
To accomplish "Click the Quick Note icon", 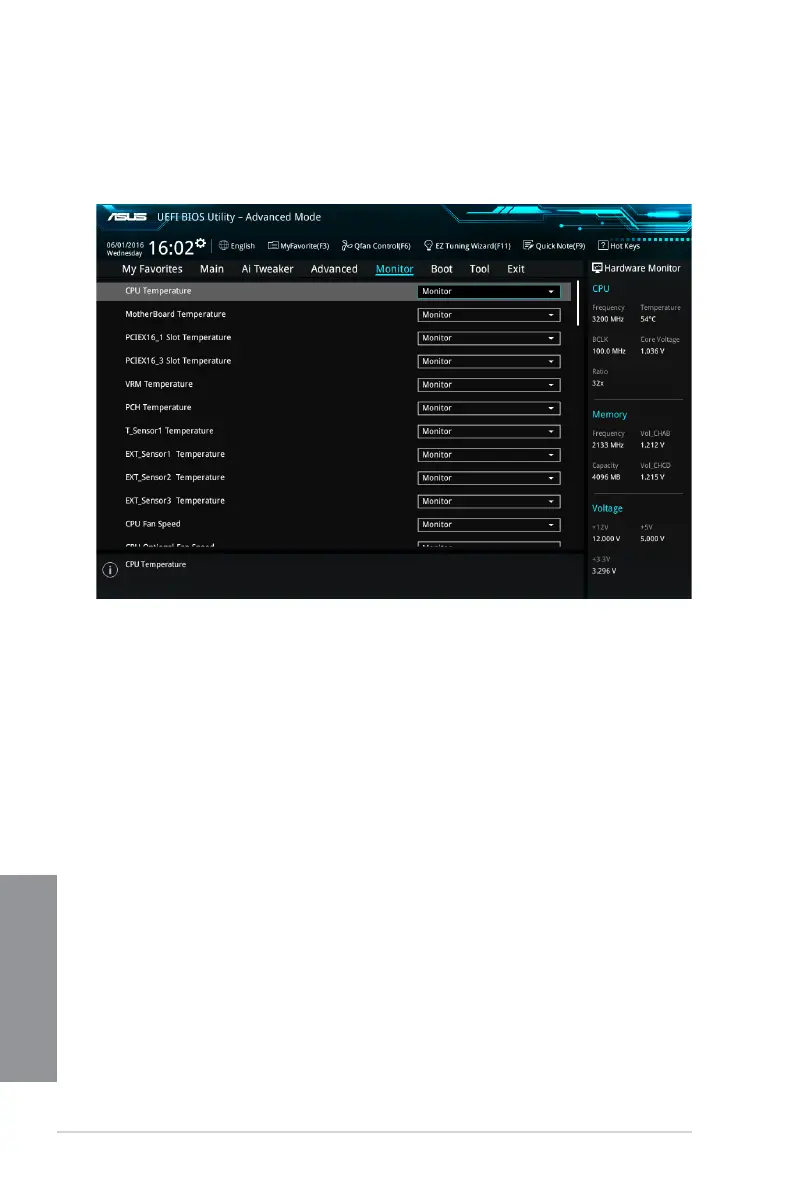I will [x=528, y=246].
